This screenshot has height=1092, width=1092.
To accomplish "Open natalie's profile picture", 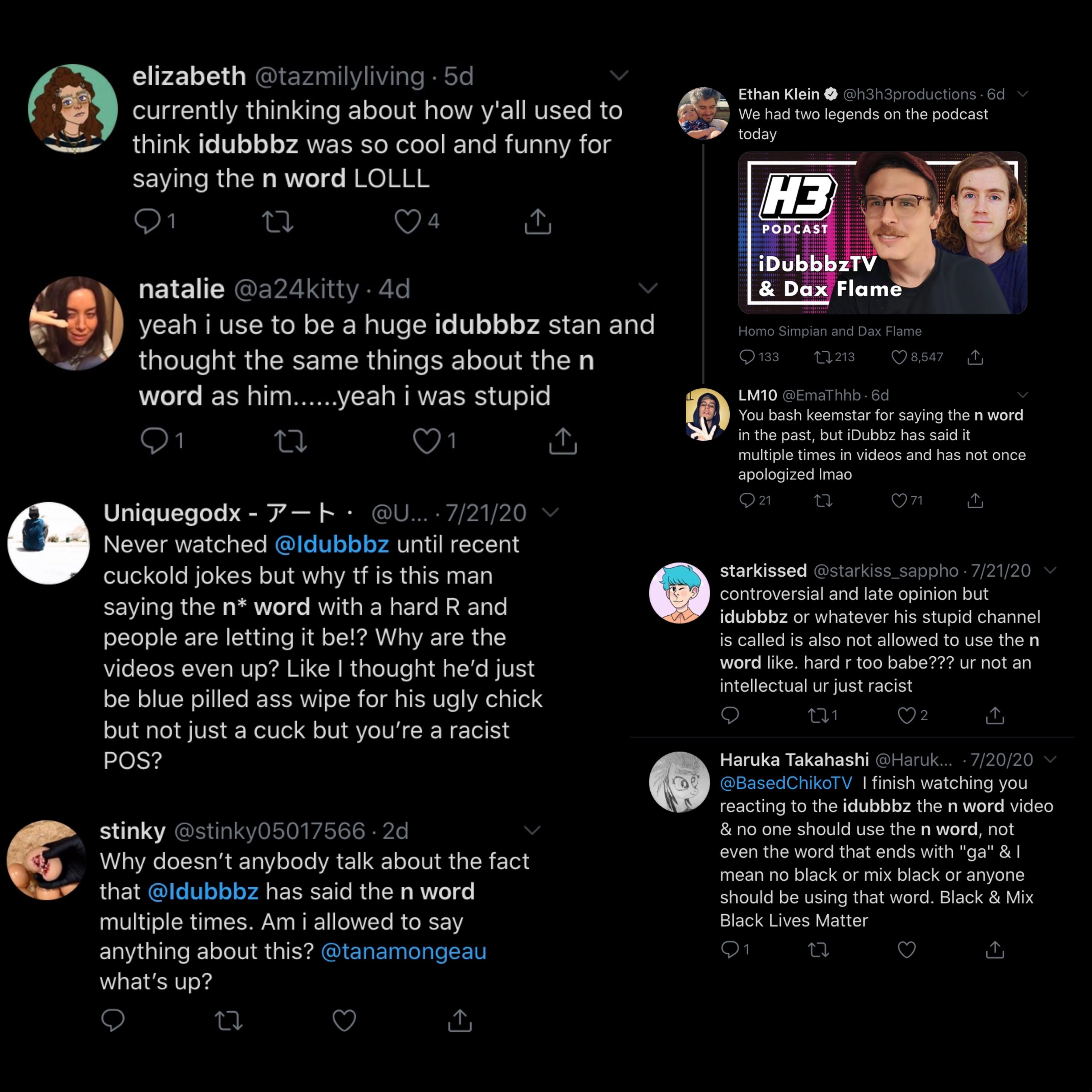I will click(76, 323).
